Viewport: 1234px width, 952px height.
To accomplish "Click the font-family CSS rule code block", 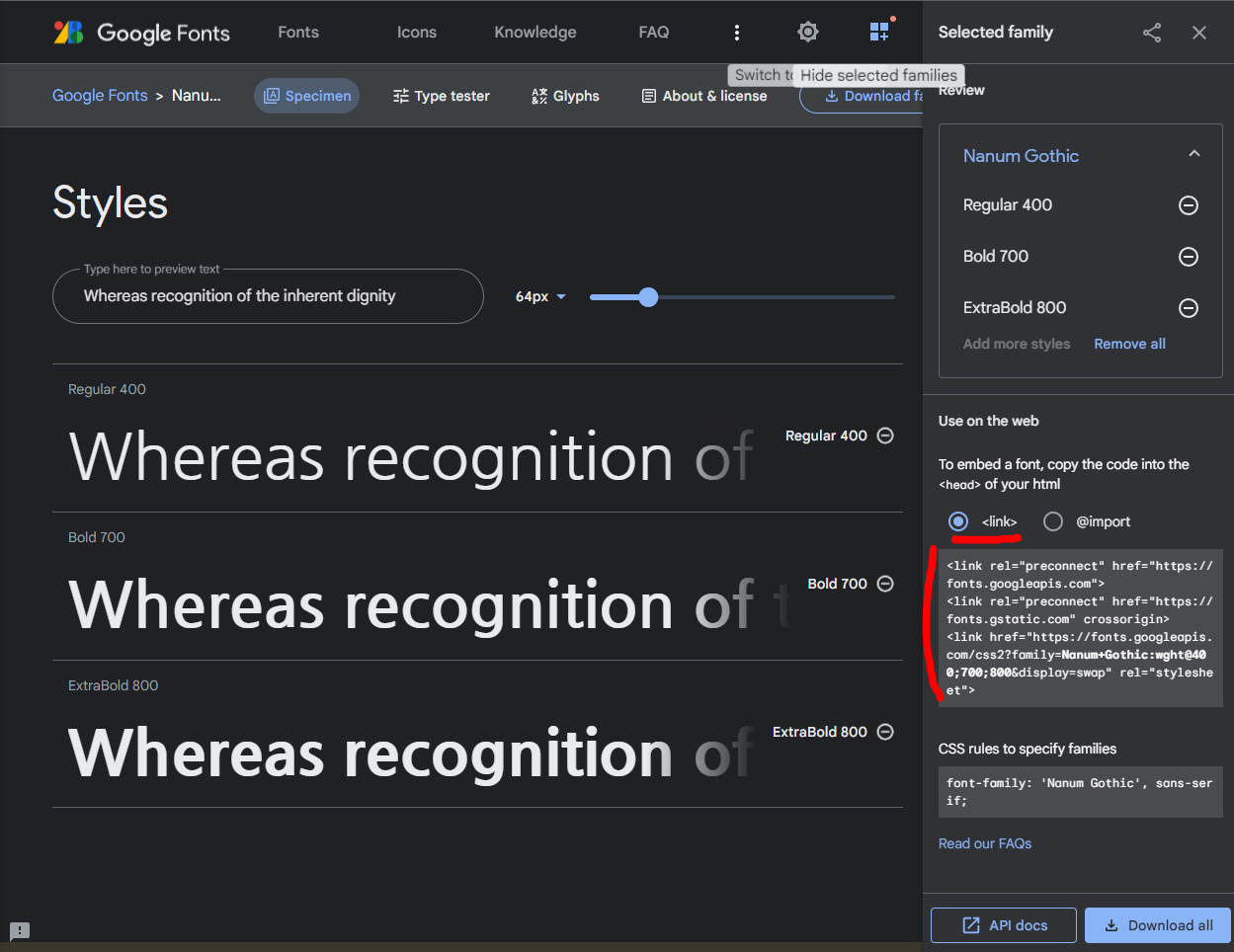I will pyautogui.click(x=1081, y=792).
